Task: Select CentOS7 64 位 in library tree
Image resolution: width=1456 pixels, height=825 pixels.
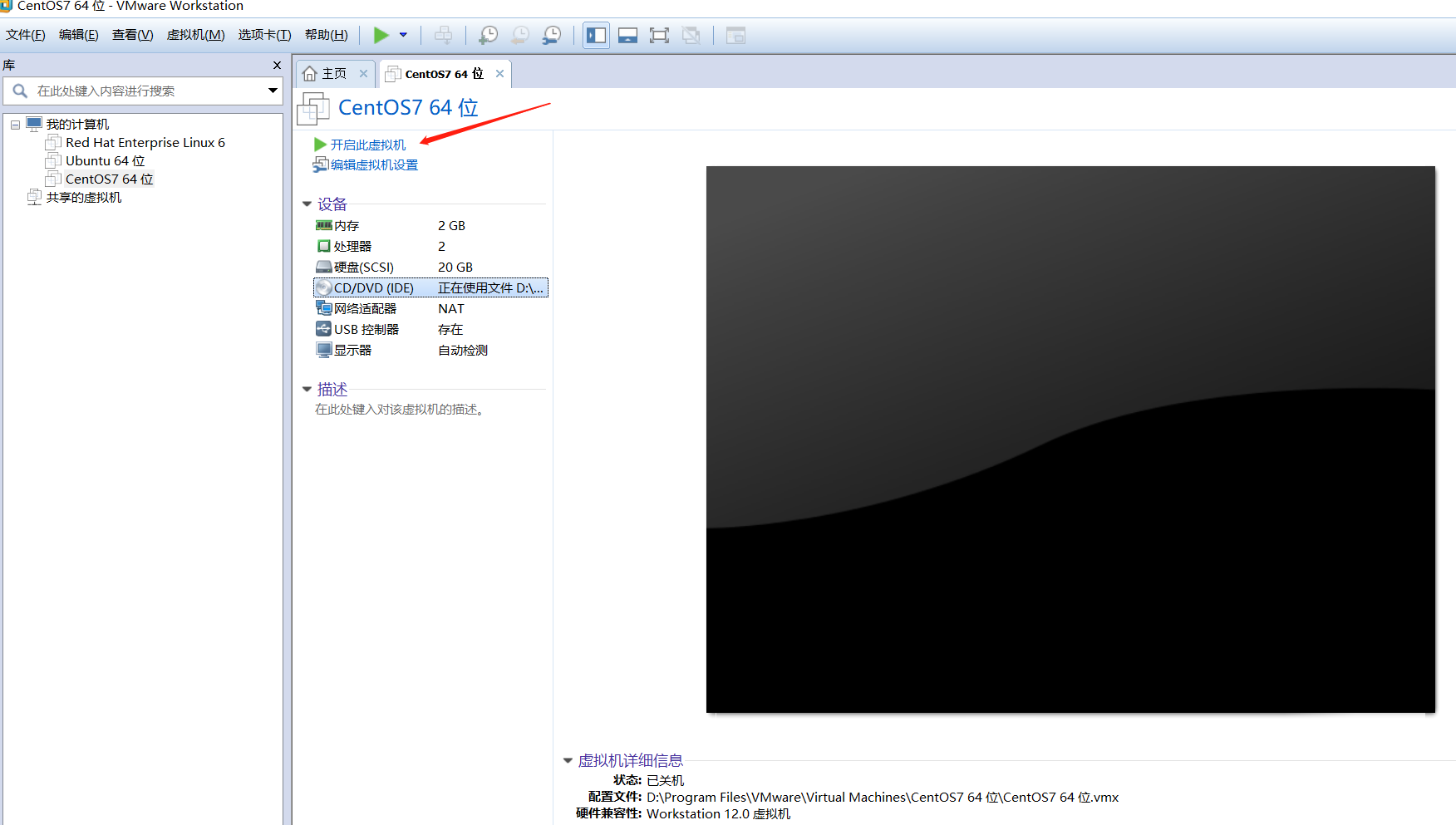Action: coord(110,179)
